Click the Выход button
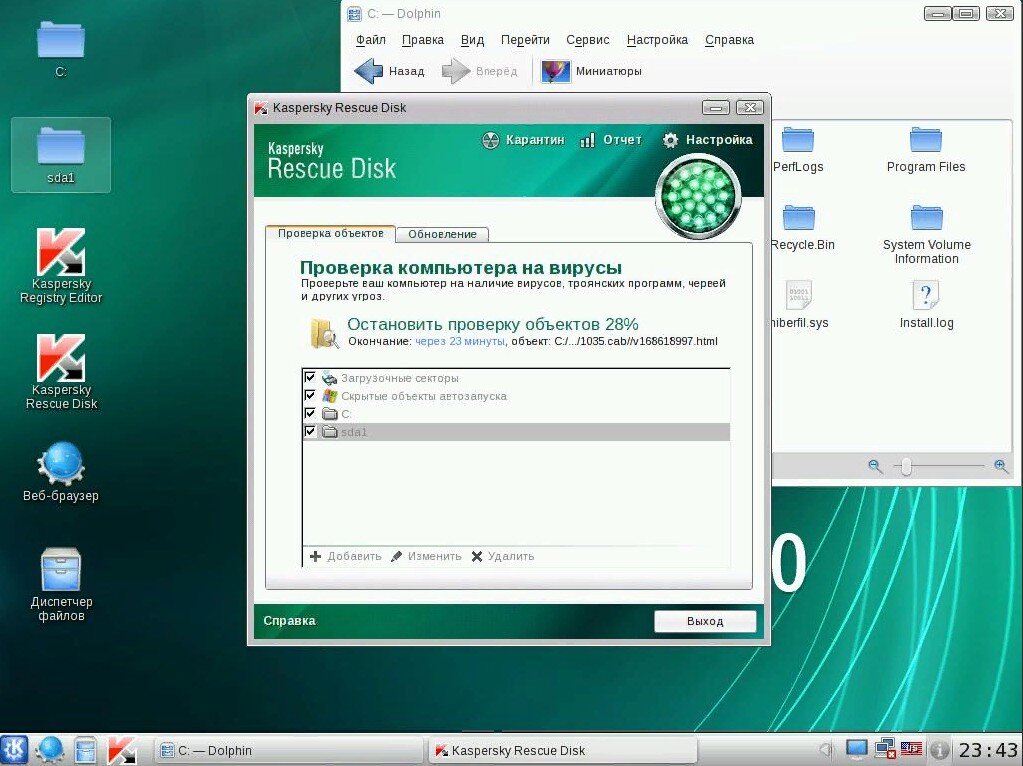This screenshot has width=1023, height=766. pyautogui.click(x=705, y=621)
